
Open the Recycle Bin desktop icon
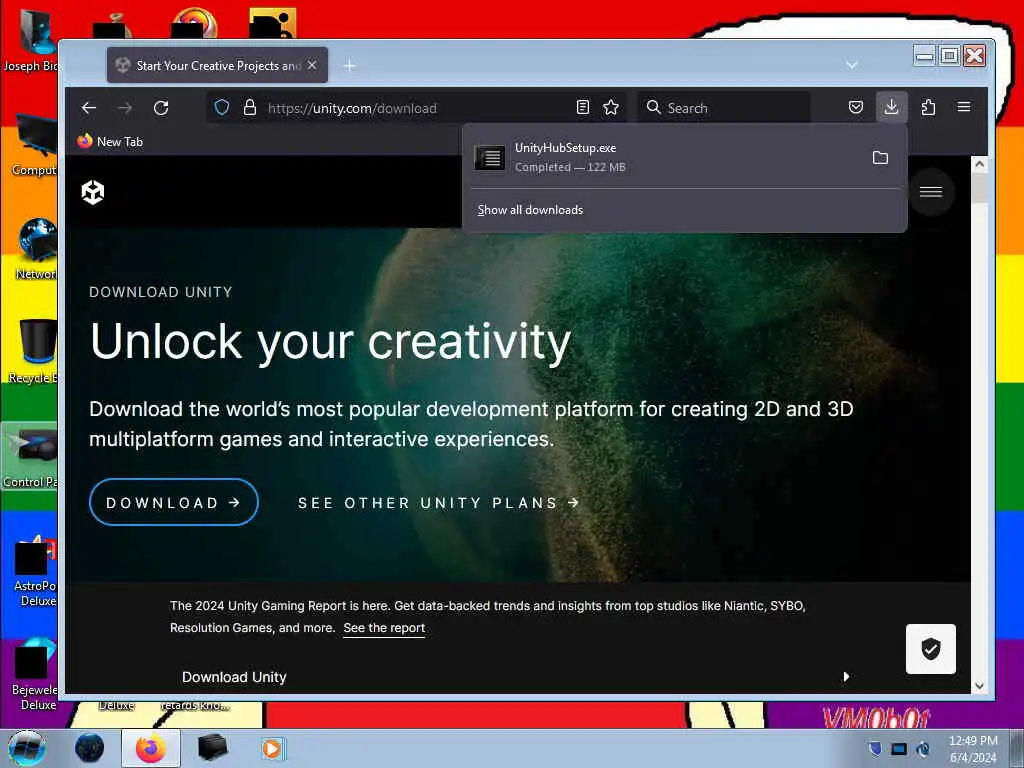(x=35, y=351)
